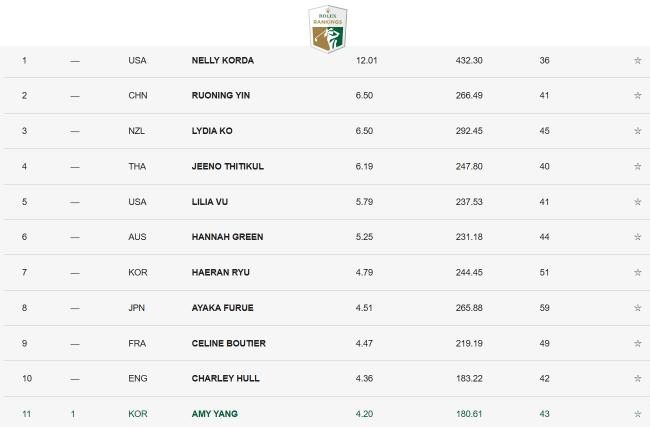Favorite Hannah Green using the star
Screen dimensions: 650x427
click(637, 237)
